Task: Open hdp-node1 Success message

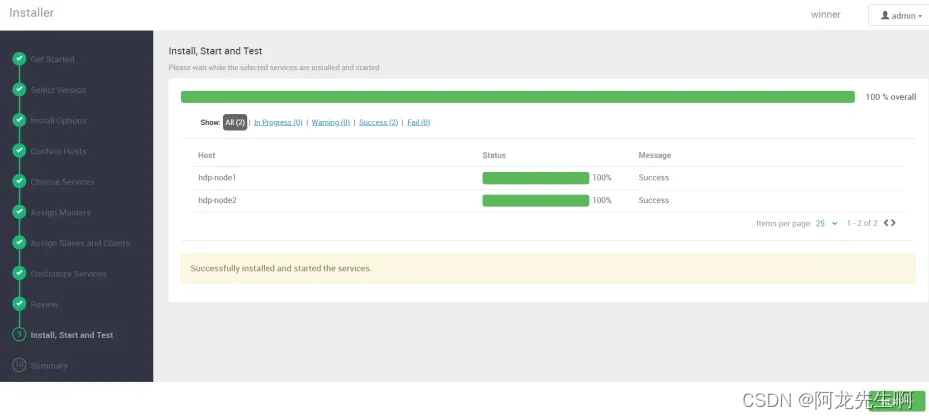Action: (653, 177)
